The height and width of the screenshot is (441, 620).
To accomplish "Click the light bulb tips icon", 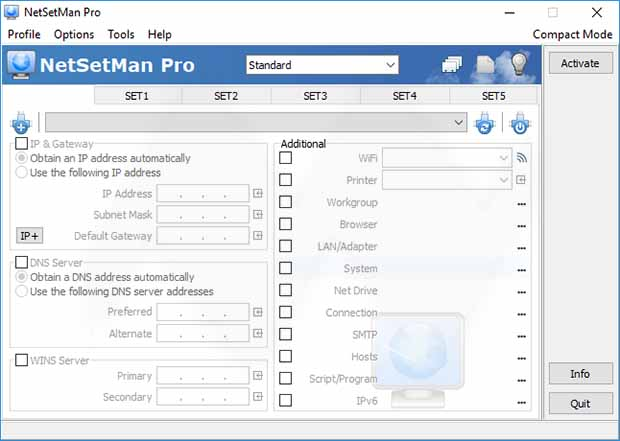I will click(519, 63).
